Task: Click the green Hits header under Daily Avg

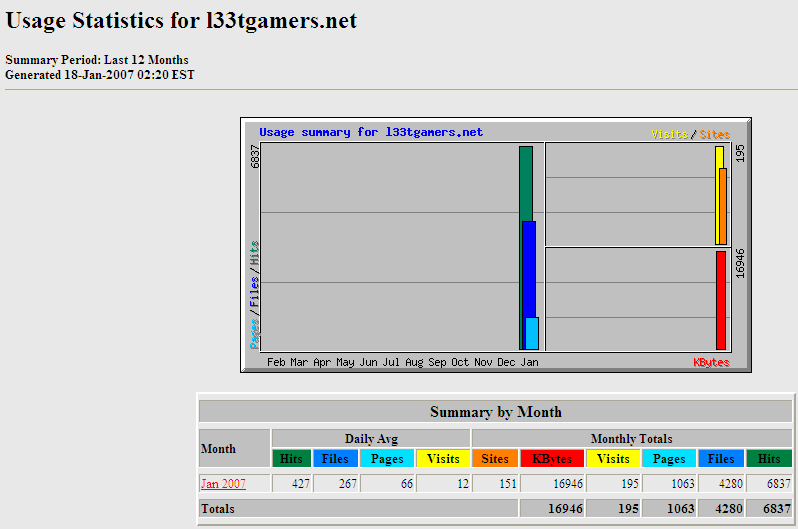Action: [291, 458]
